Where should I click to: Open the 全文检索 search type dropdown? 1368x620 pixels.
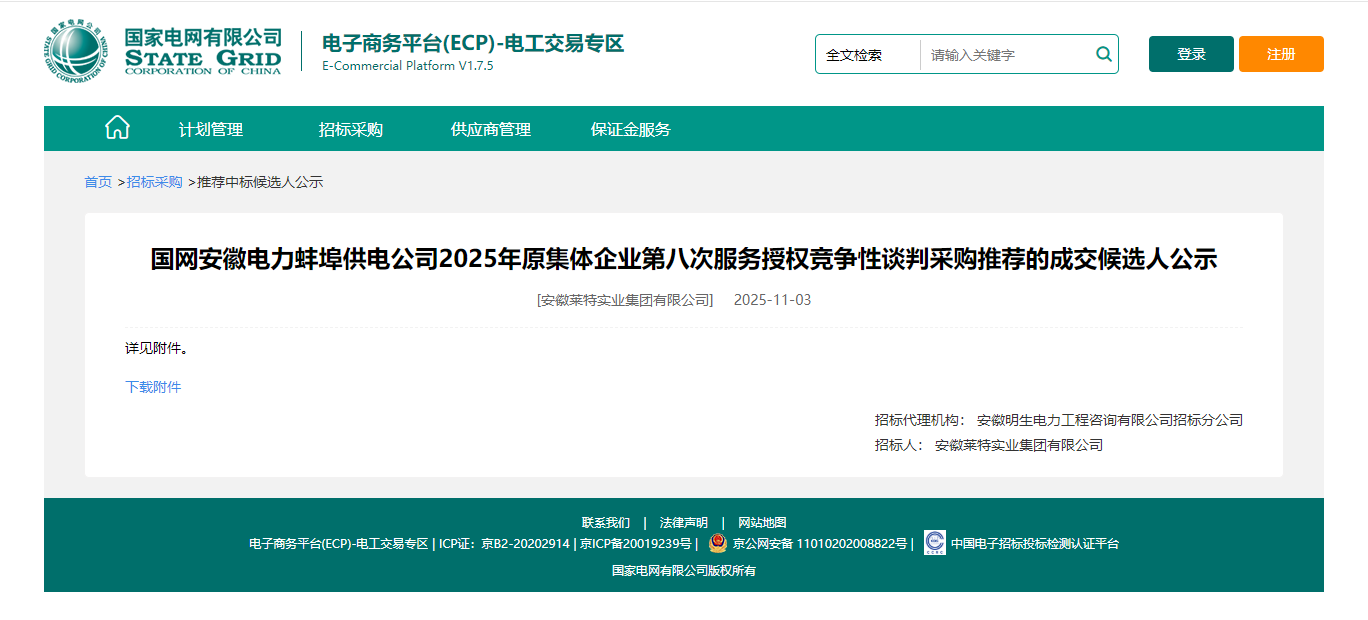tap(867, 55)
